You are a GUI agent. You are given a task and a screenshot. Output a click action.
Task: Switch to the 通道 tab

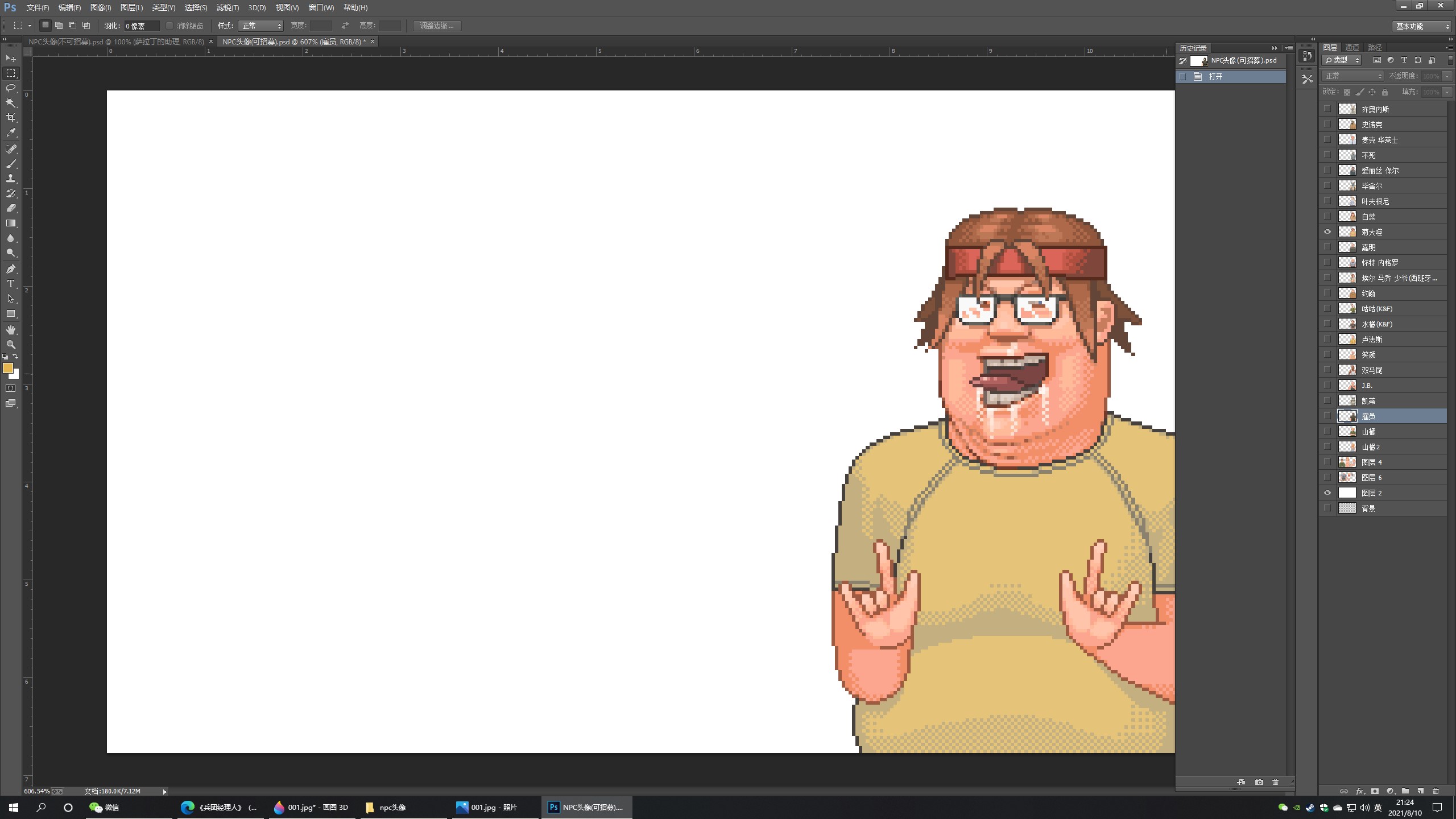click(x=1352, y=47)
